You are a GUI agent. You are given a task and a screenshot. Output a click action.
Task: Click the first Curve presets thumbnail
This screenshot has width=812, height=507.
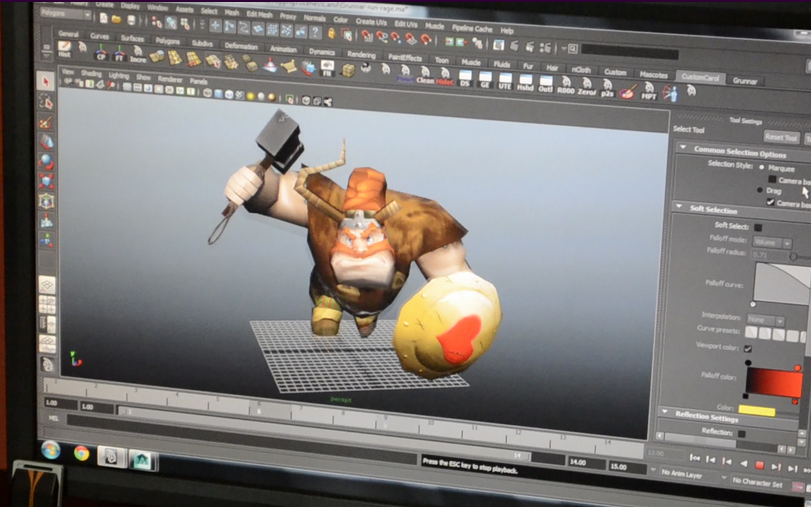pyautogui.click(x=751, y=332)
